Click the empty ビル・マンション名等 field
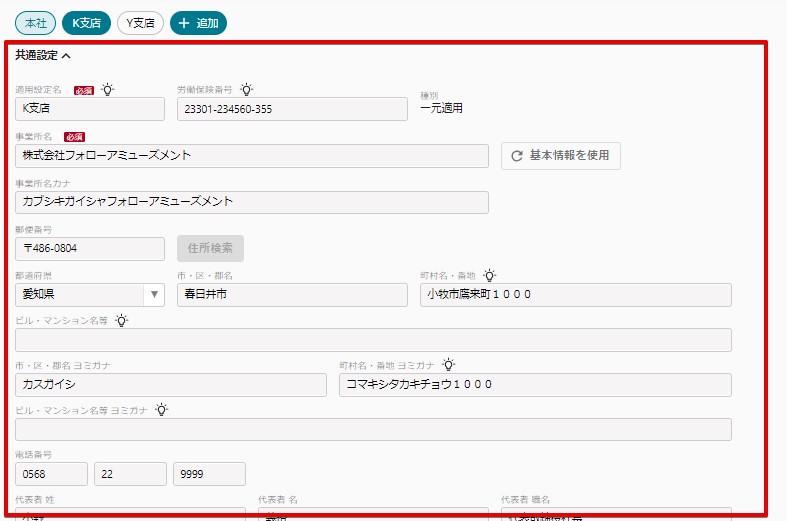This screenshot has width=787, height=521. [x=373, y=340]
